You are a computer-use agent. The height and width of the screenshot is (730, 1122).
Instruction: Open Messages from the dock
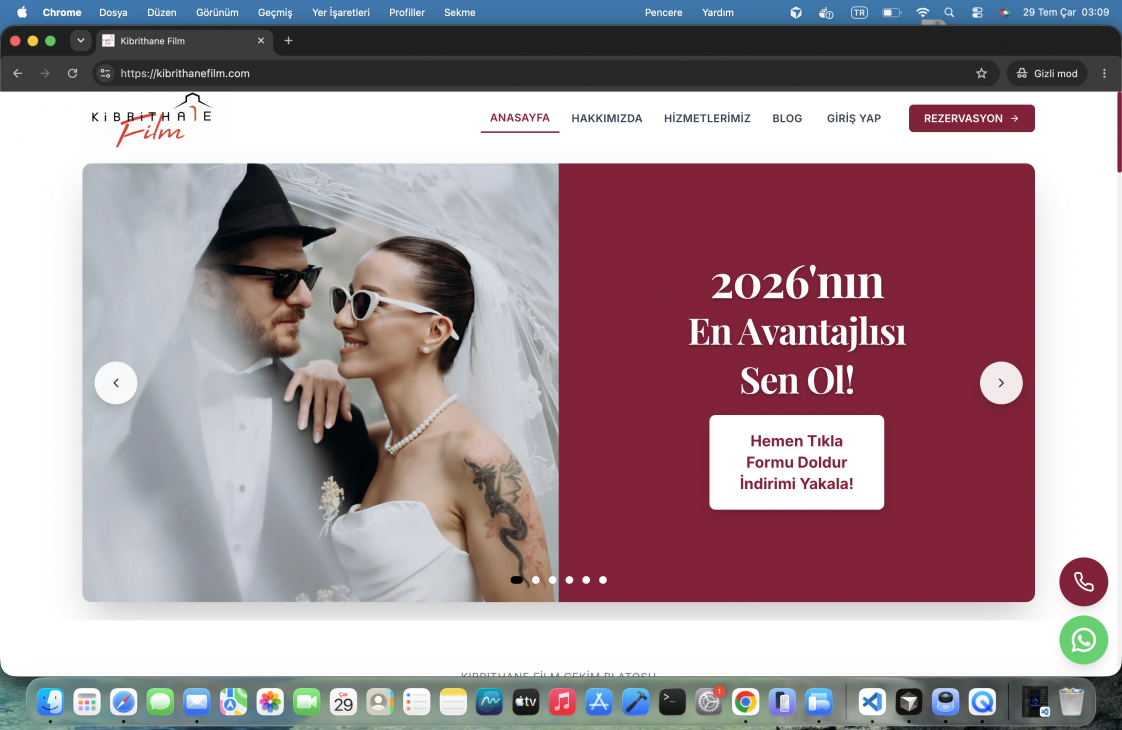tap(160, 702)
